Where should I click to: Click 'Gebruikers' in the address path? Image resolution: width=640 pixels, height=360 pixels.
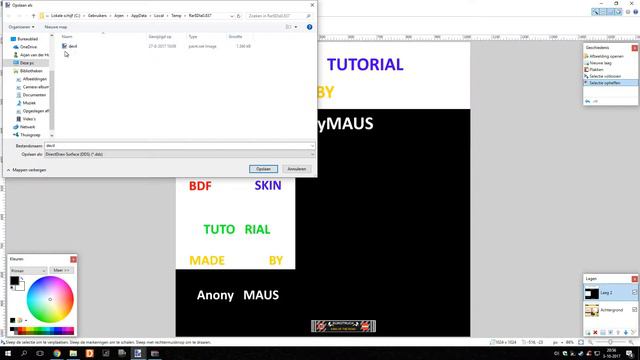97,16
